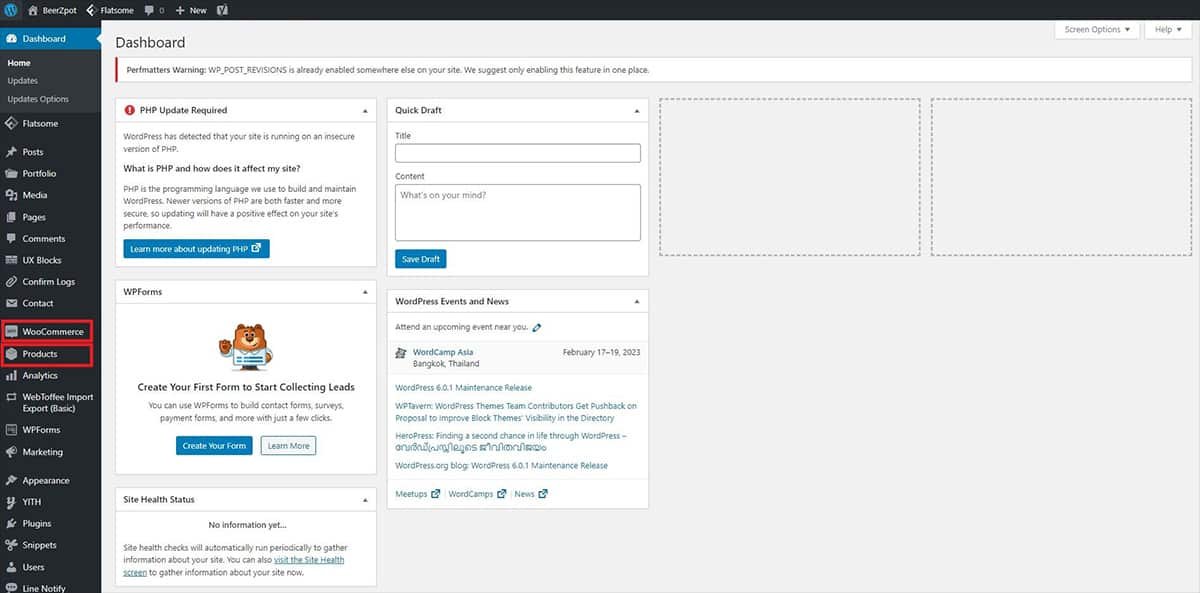Click into the Quick Draft Title field
This screenshot has height=593, width=1200.
pos(517,153)
